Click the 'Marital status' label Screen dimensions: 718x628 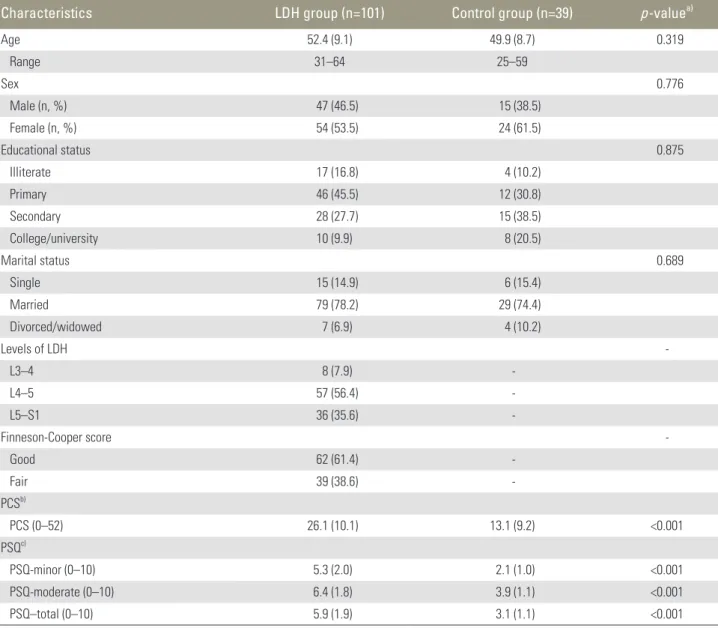[35, 260]
